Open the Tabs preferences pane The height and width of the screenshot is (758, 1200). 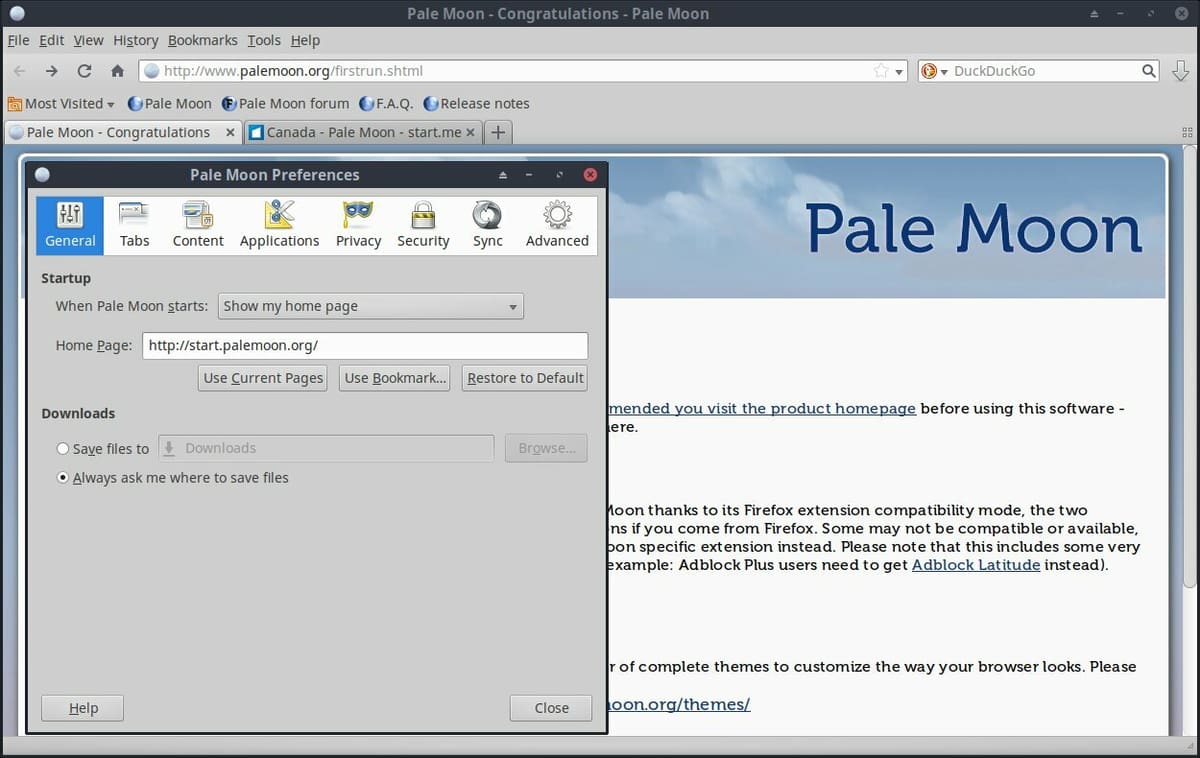click(x=134, y=223)
